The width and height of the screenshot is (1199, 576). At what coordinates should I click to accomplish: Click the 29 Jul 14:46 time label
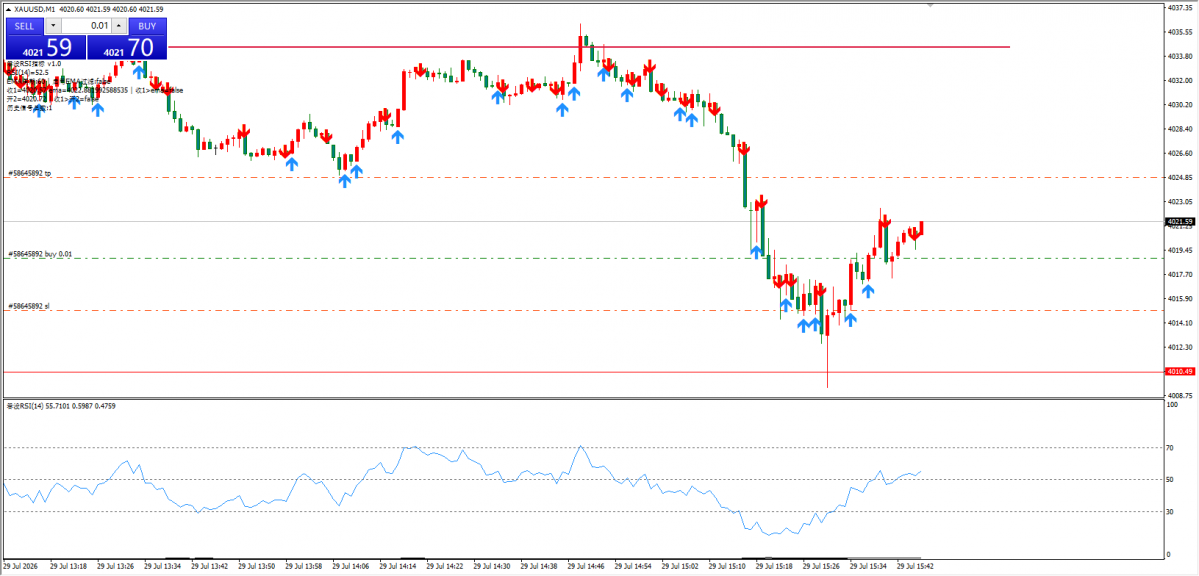(587, 567)
